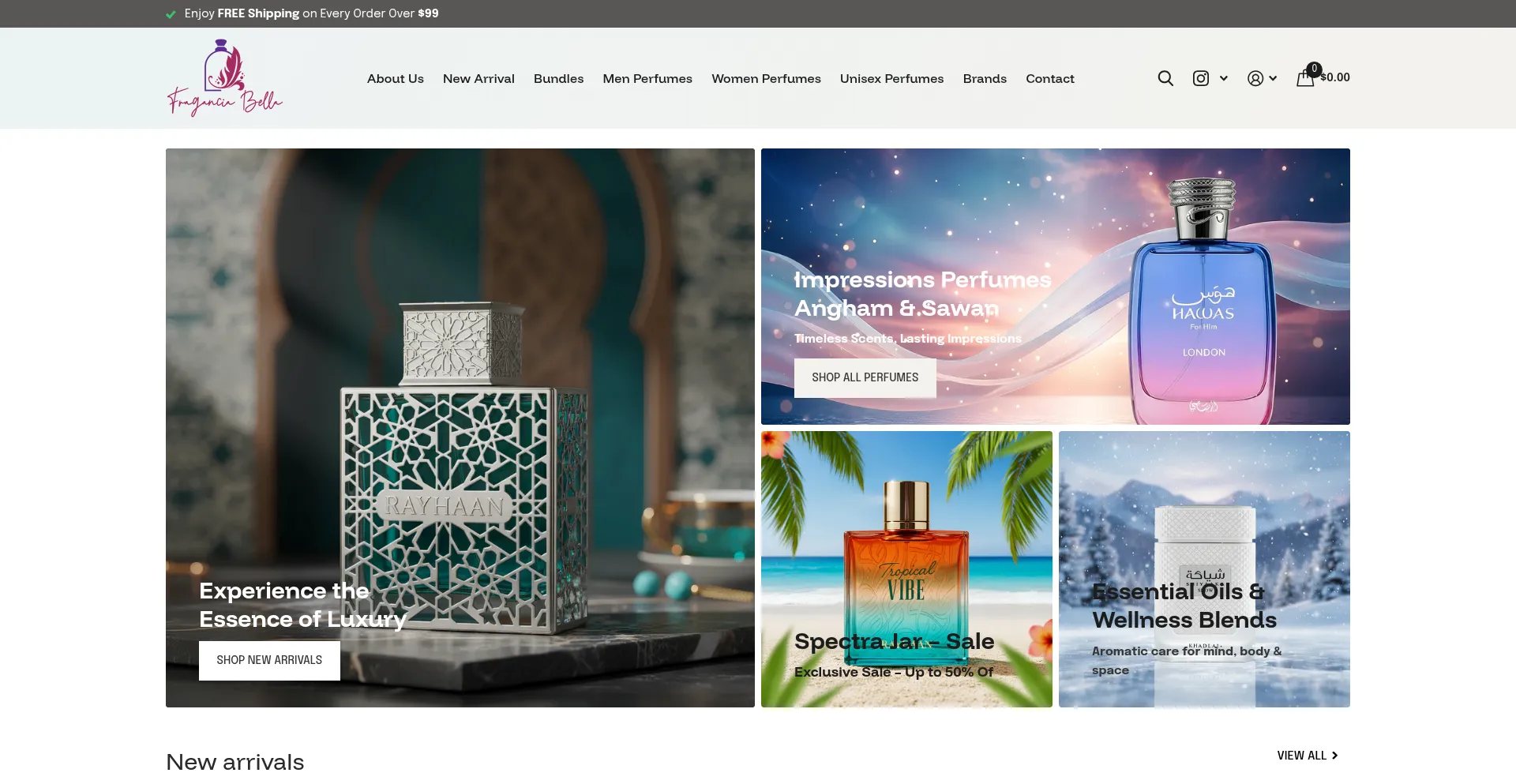
Task: Open the Spectra Jar – Sale banner
Action: tap(906, 569)
